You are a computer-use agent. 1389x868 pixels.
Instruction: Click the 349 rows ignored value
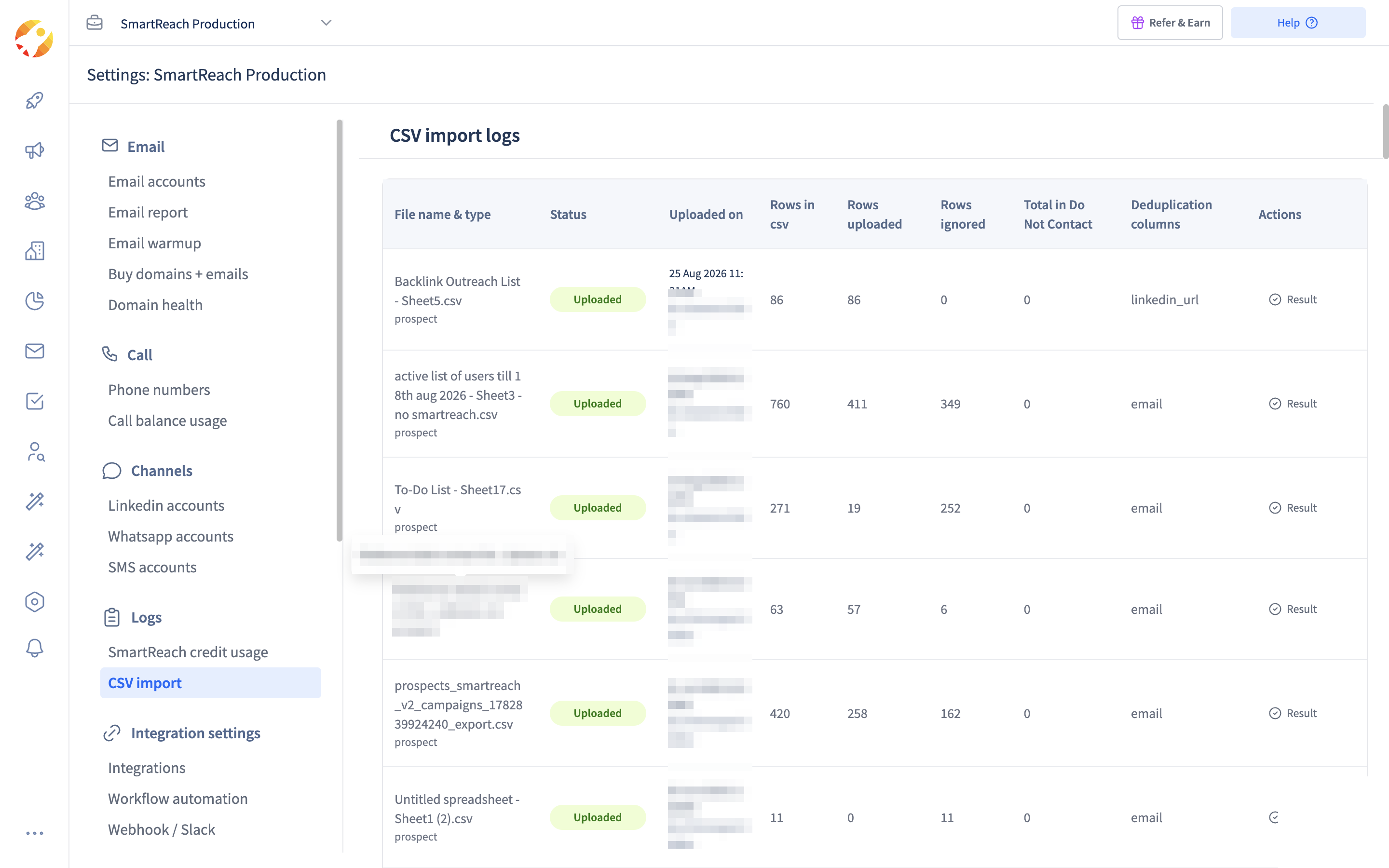pos(951,404)
